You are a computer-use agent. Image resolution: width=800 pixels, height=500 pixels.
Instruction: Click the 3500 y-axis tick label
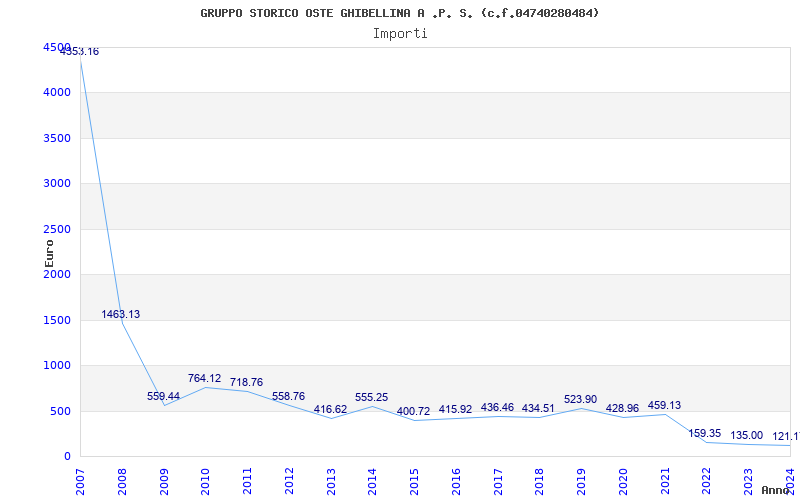click(x=57, y=138)
